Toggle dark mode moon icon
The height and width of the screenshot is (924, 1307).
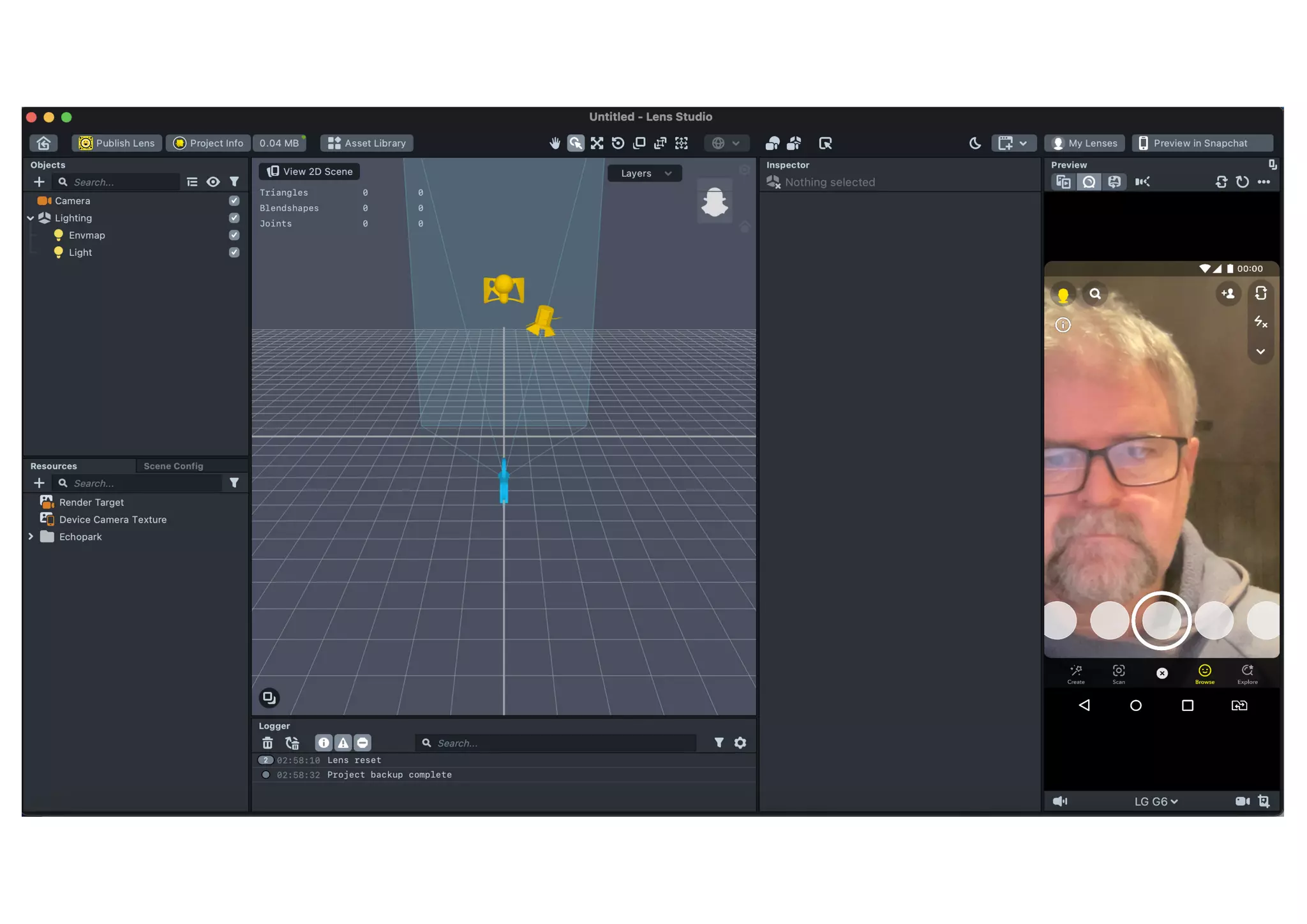[975, 143]
